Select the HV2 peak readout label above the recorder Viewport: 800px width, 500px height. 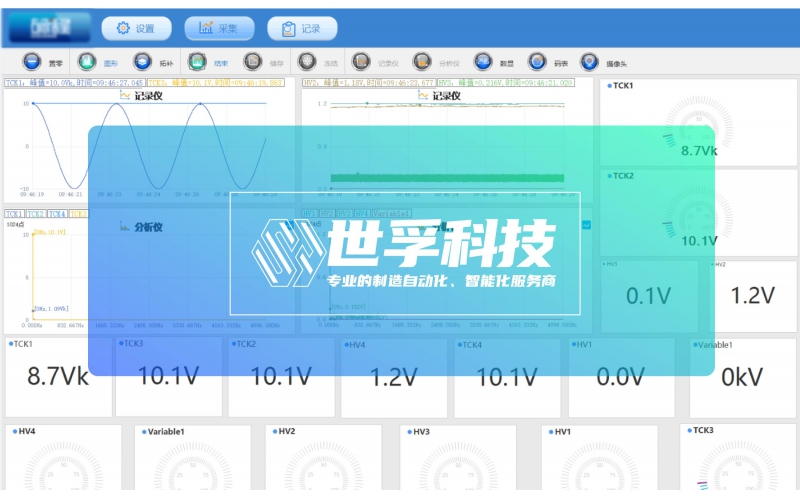pos(367,84)
